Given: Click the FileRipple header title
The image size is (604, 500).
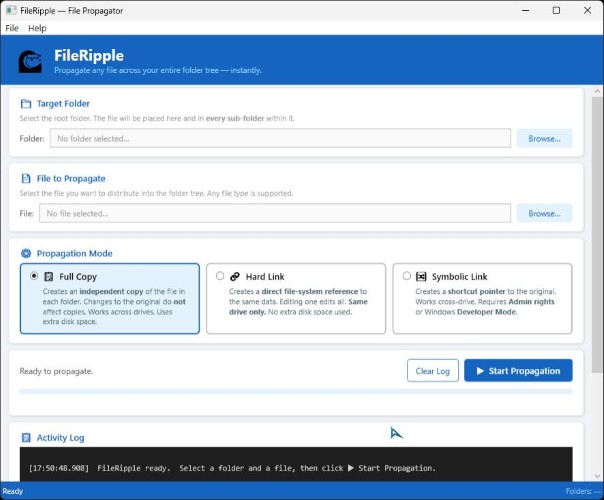Looking at the screenshot, I should coord(89,56).
